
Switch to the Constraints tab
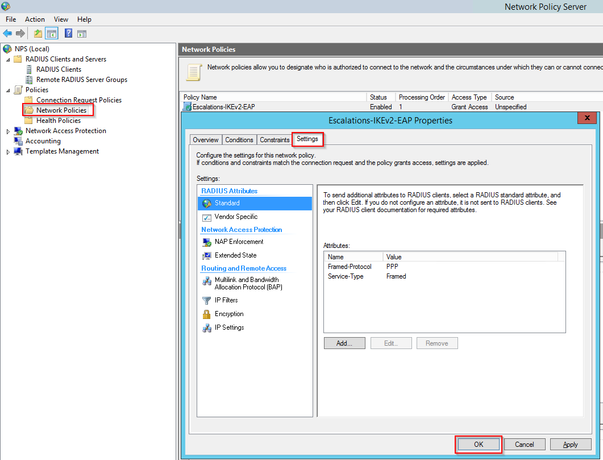pyautogui.click(x=274, y=140)
